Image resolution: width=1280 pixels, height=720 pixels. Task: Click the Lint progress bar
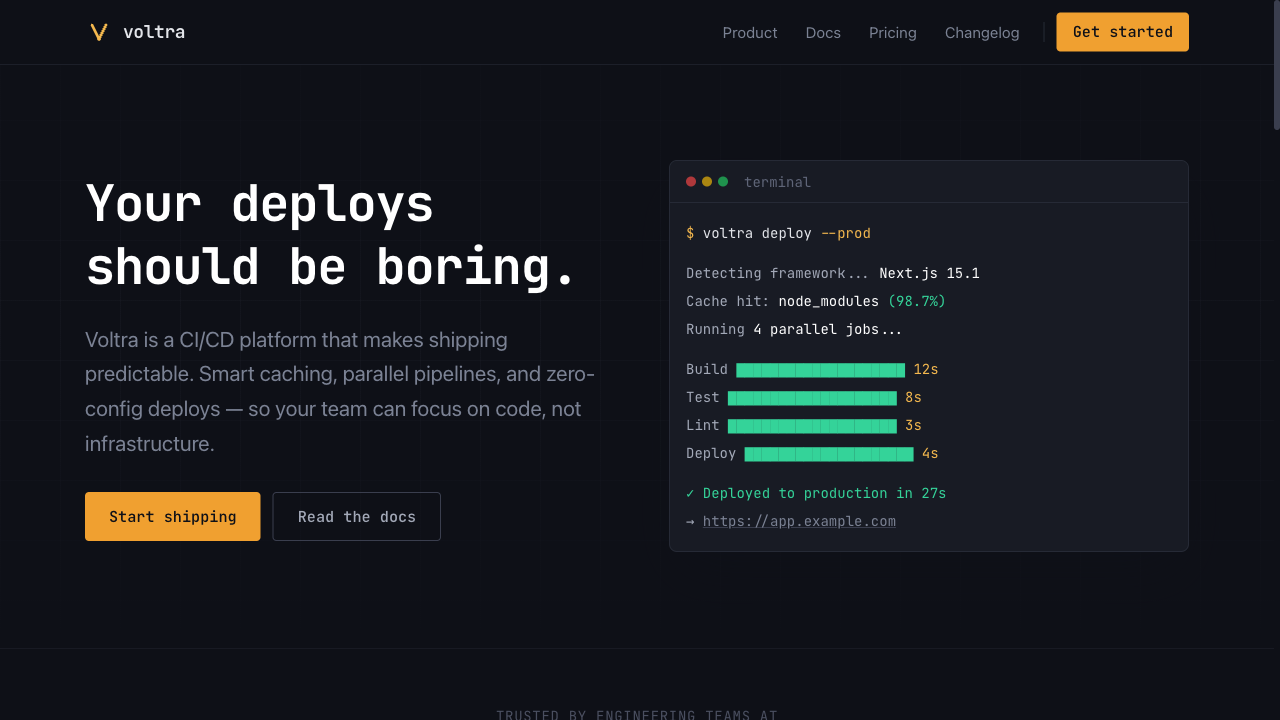click(x=812, y=425)
